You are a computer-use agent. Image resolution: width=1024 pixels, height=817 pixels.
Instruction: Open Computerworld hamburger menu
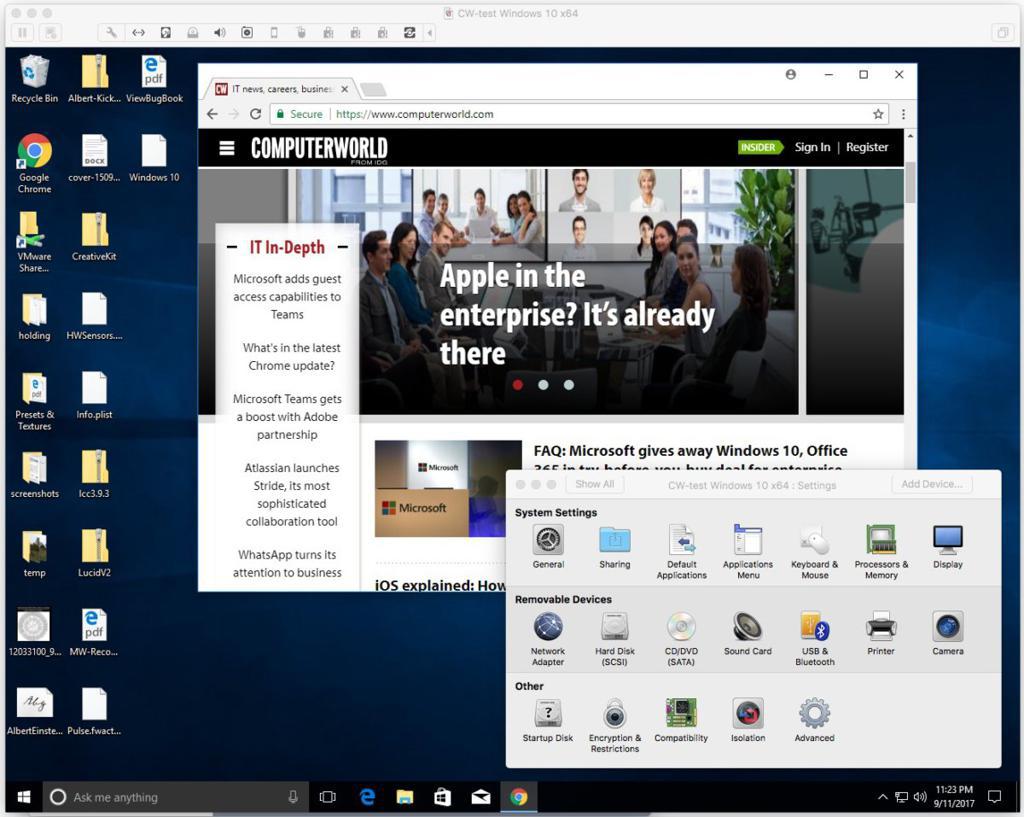point(227,148)
